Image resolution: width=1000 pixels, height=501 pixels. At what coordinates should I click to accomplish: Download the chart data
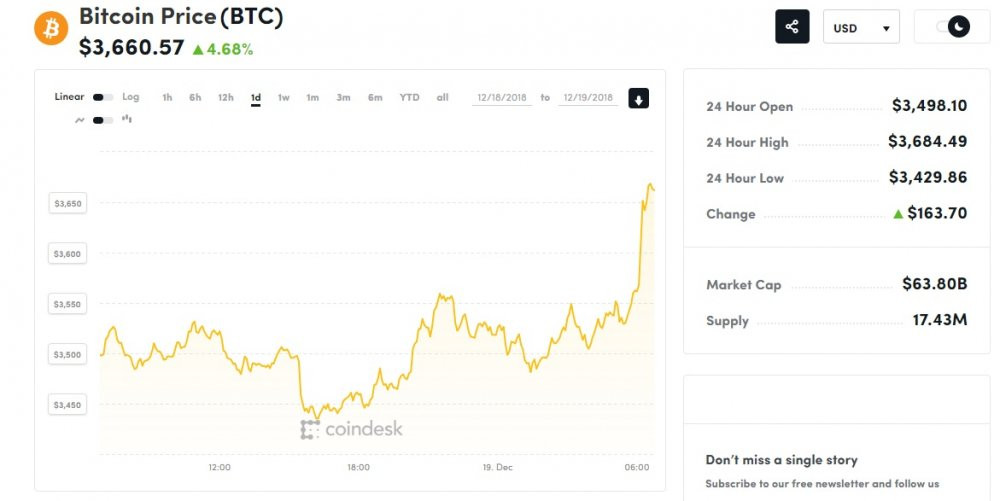click(638, 98)
